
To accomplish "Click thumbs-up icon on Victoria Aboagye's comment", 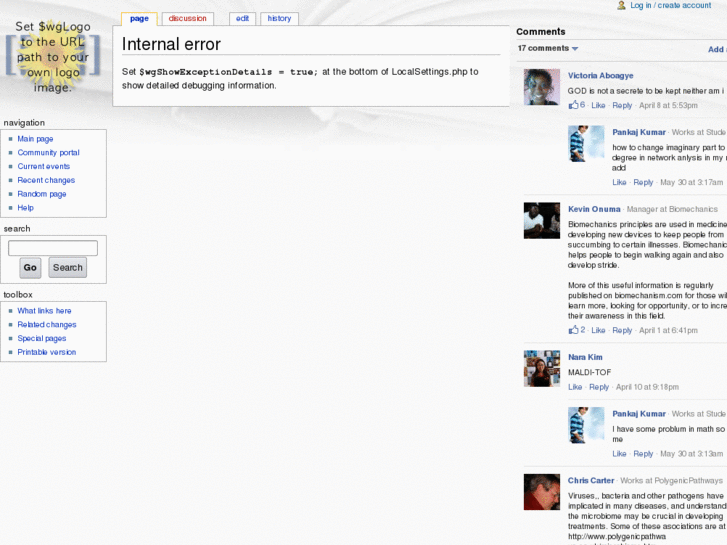I will [x=574, y=105].
